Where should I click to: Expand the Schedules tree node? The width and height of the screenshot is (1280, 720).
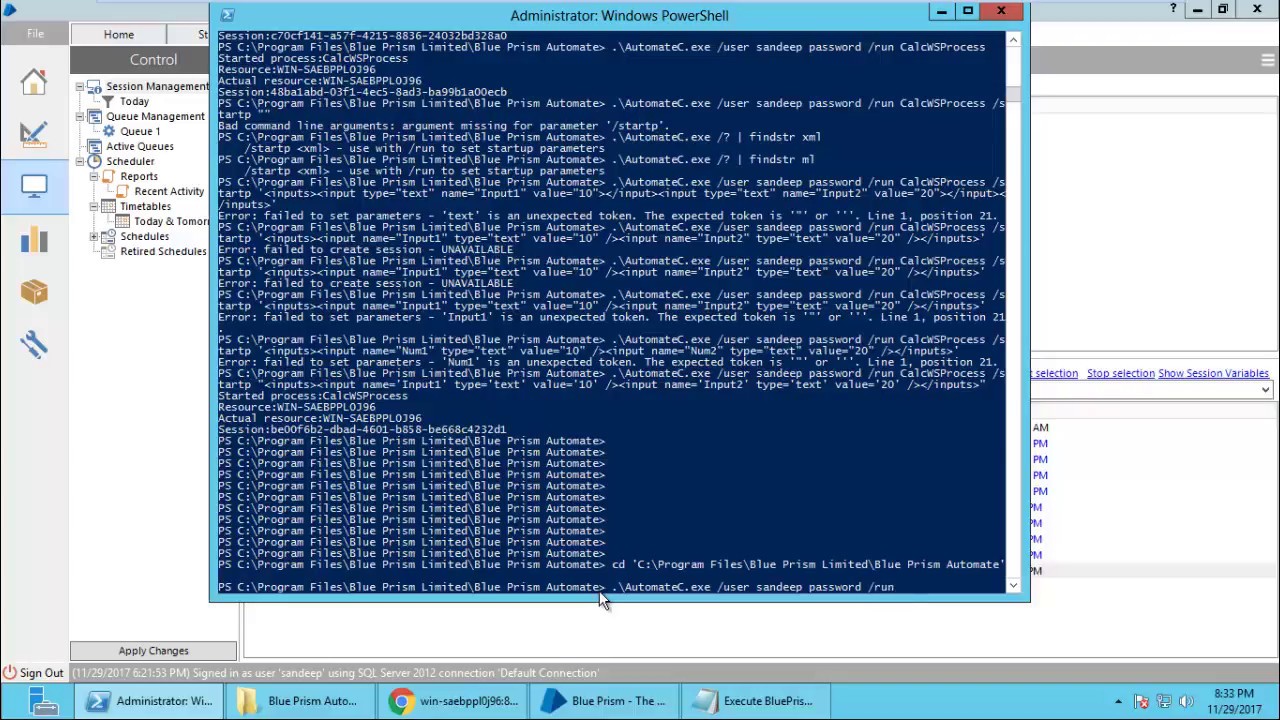pyautogui.click(x=94, y=237)
